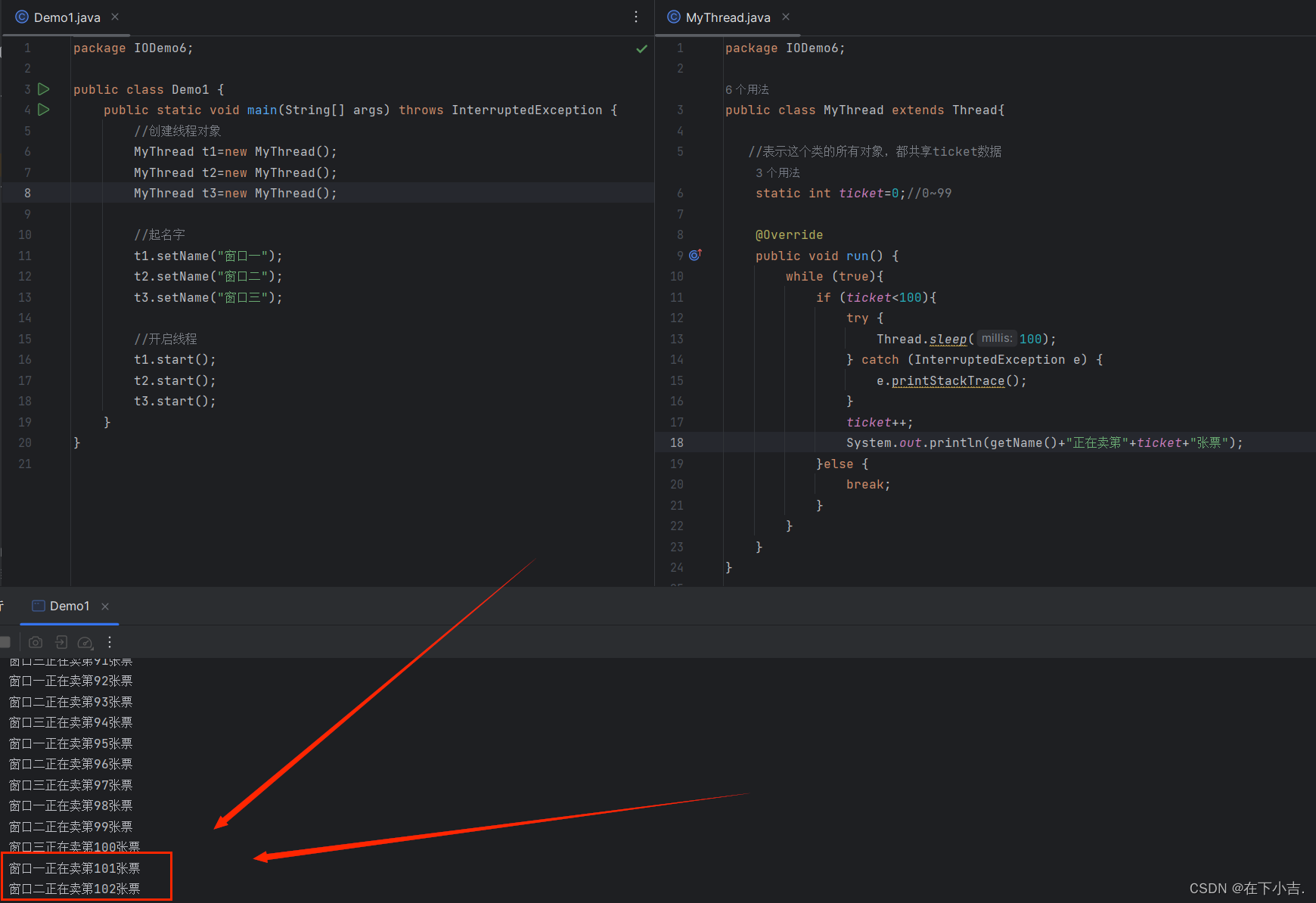The height and width of the screenshot is (903, 1316).
Task: Click the 'millis:' parameter hint
Action: [x=996, y=338]
